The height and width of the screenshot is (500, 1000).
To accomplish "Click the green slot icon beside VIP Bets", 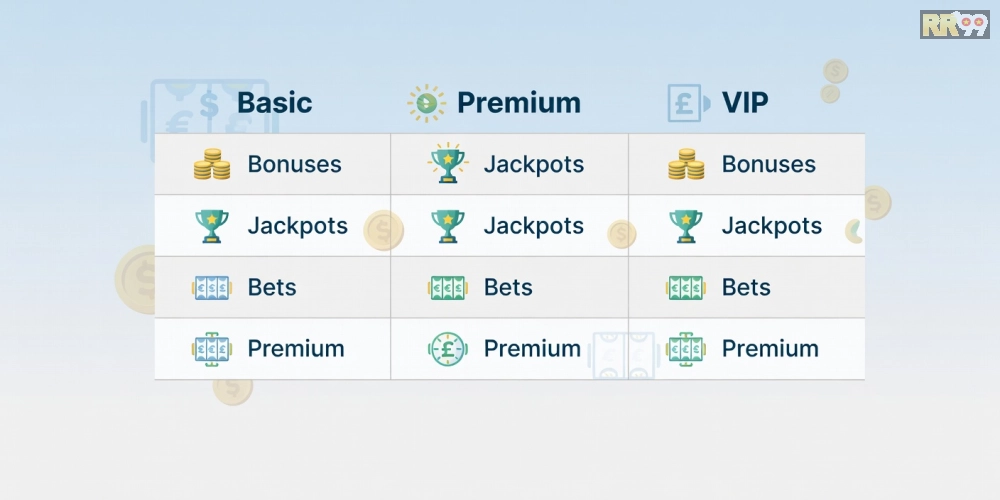I will point(685,288).
